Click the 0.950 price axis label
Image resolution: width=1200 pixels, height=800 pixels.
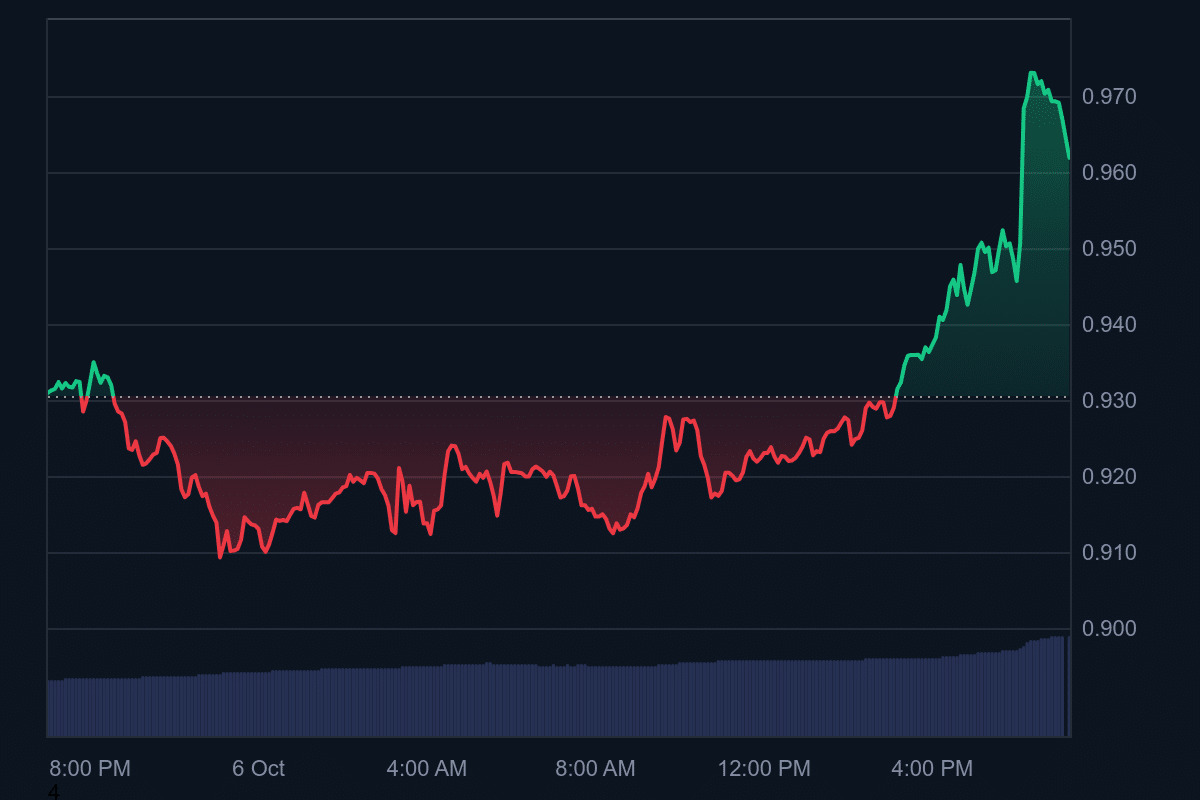pyautogui.click(x=1109, y=249)
